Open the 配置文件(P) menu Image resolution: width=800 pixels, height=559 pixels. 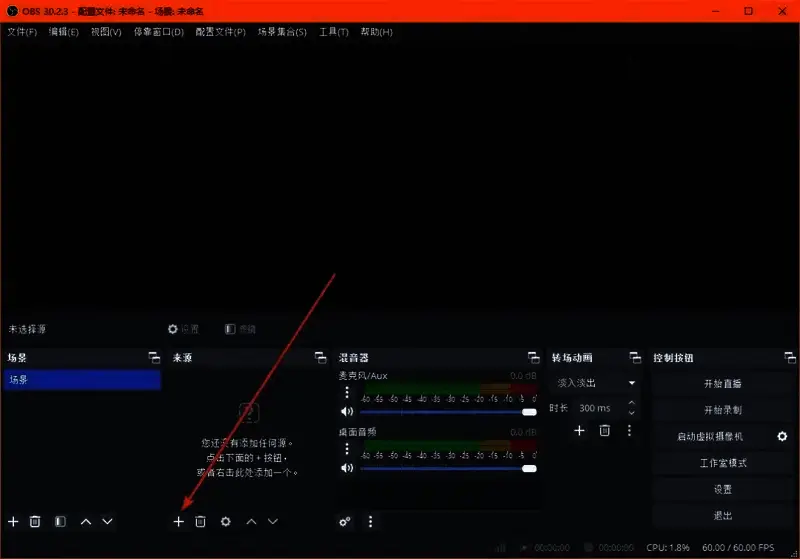[220, 32]
